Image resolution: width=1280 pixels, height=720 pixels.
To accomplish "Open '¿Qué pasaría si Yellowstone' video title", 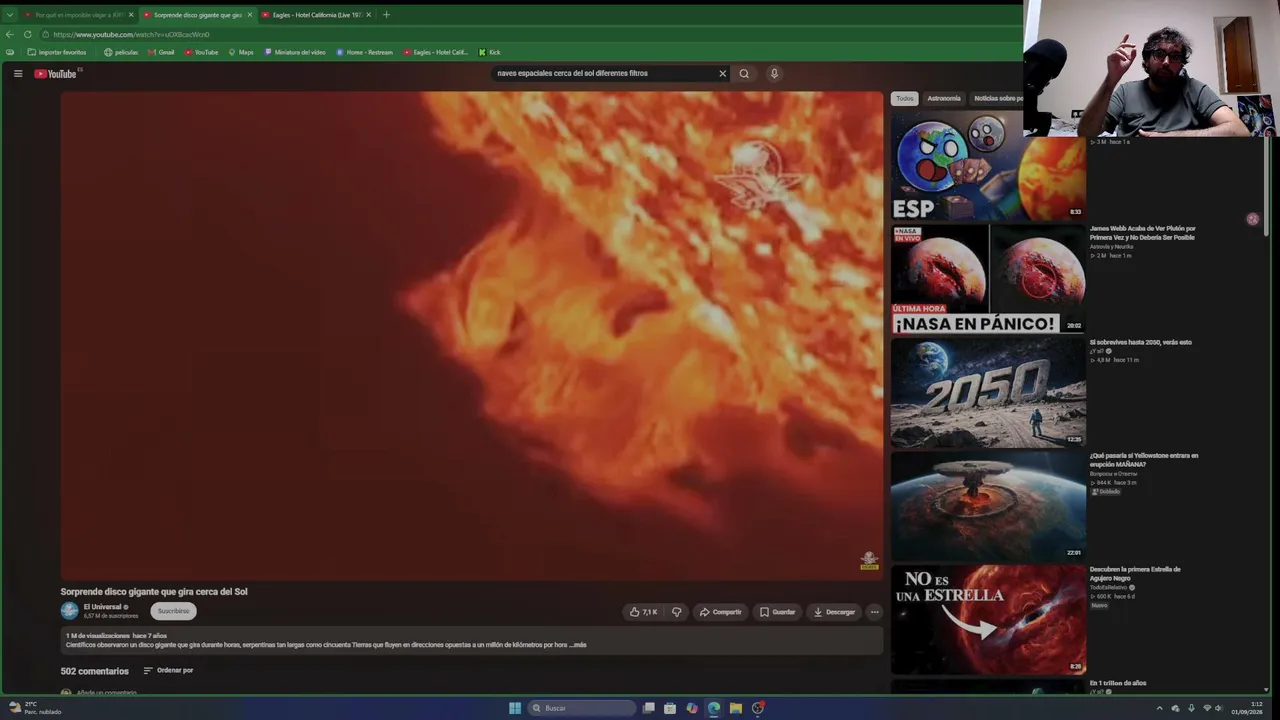I will tap(1144, 460).
